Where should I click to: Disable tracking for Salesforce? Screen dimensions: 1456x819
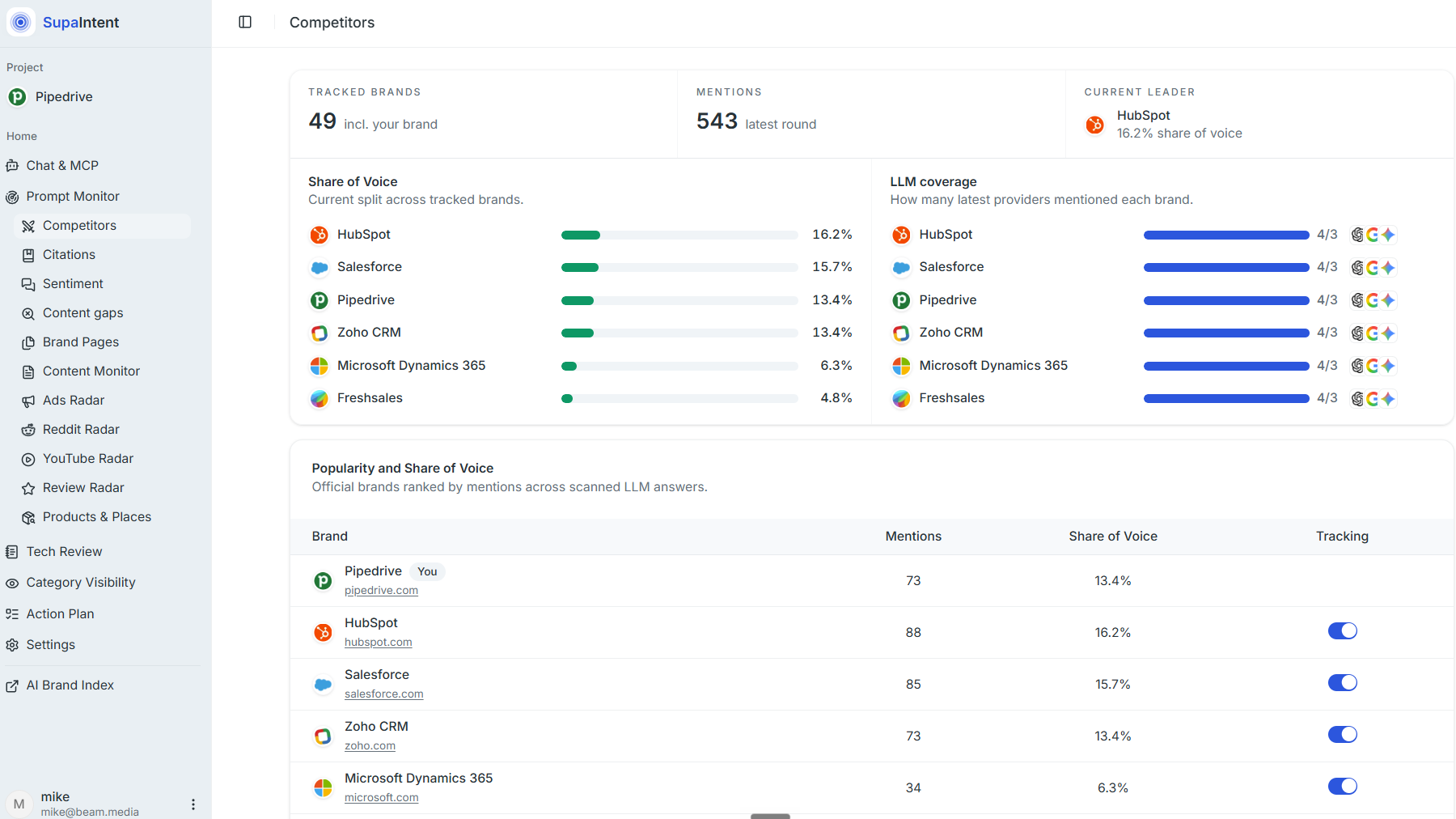click(x=1342, y=682)
